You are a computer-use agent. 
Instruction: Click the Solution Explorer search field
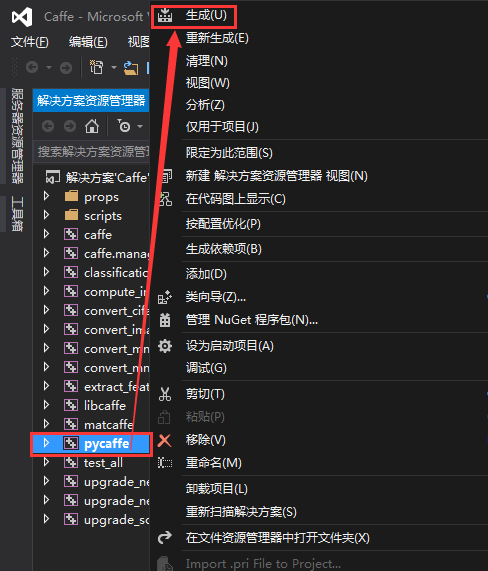point(92,151)
